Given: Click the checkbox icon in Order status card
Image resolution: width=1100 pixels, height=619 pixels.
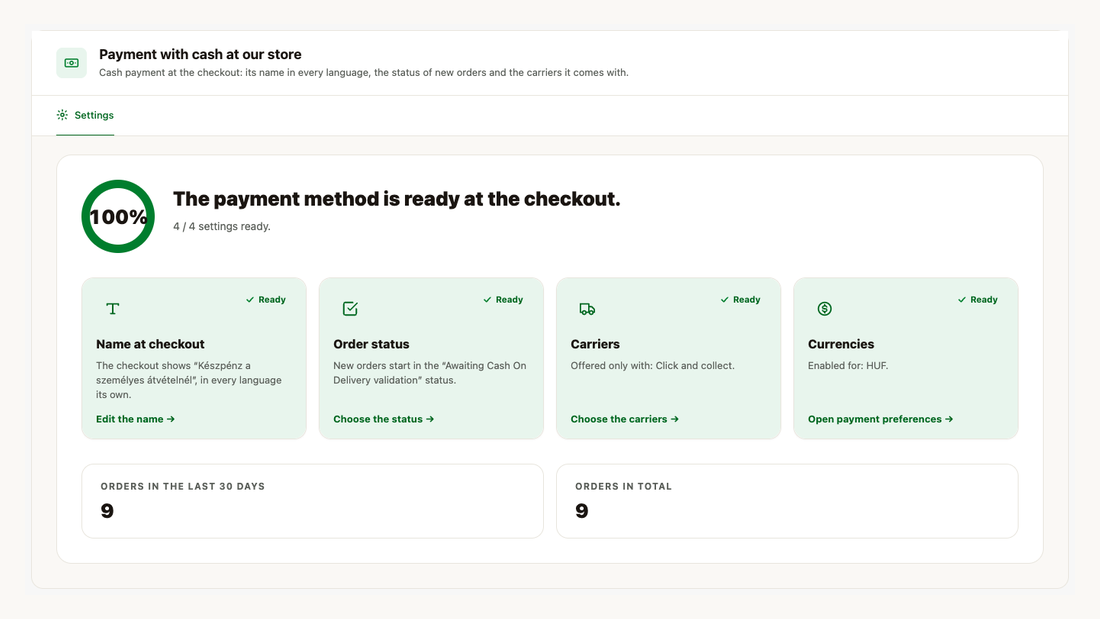Looking at the screenshot, I should (350, 309).
